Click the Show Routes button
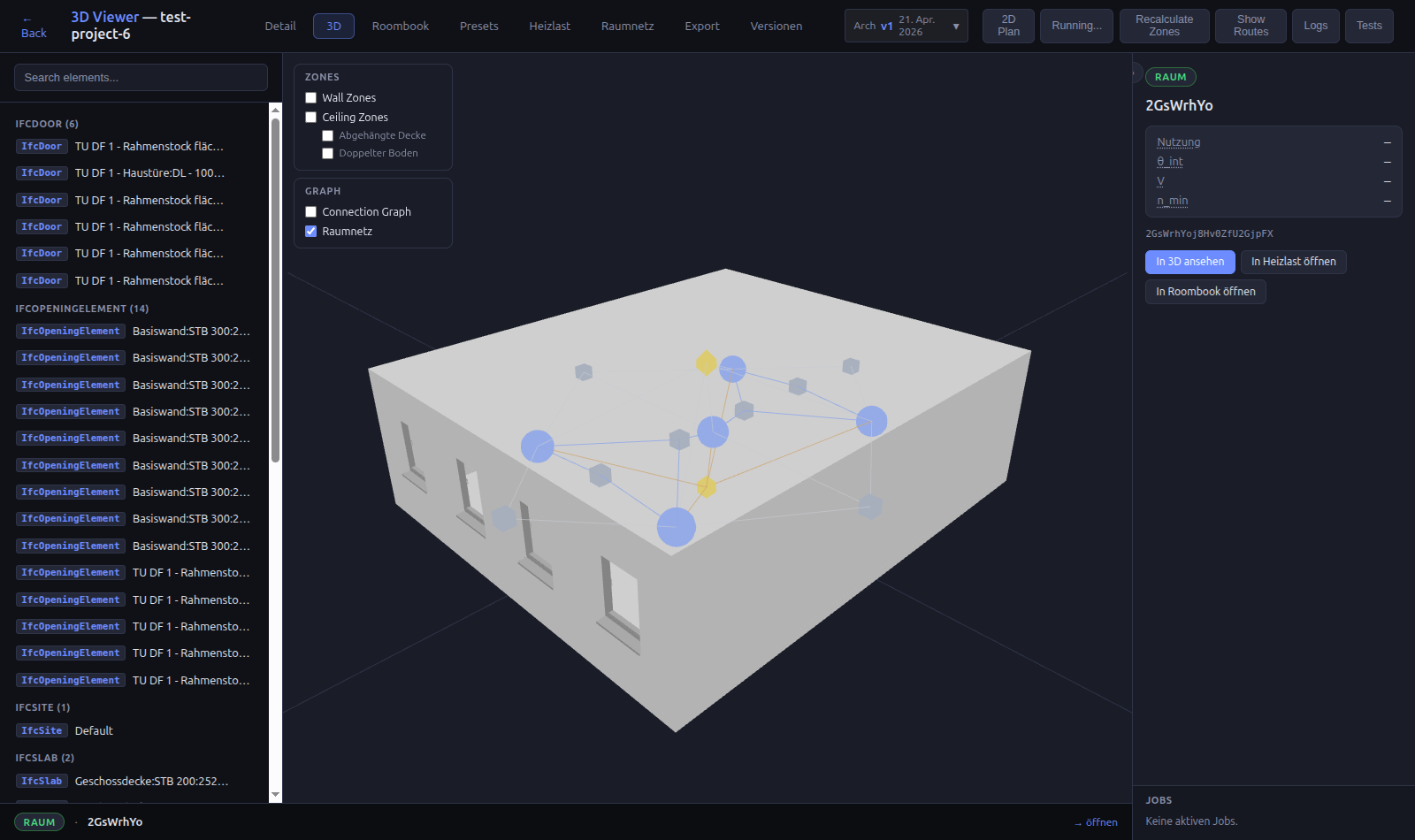Screen dimensions: 1415x840 coord(1251,26)
